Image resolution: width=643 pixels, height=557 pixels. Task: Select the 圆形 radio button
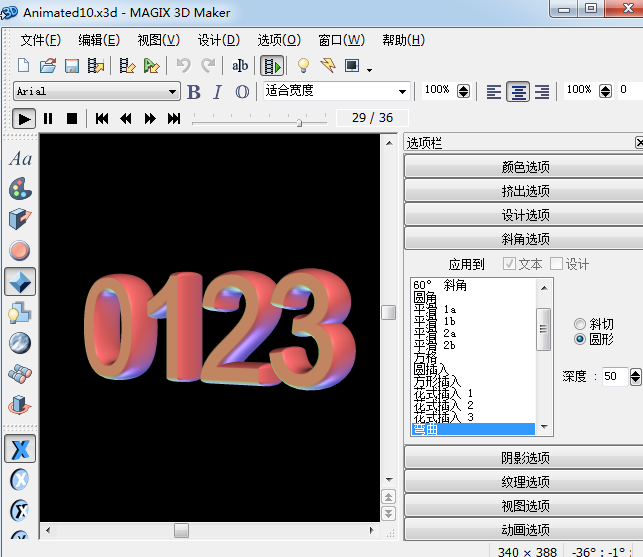click(x=580, y=340)
